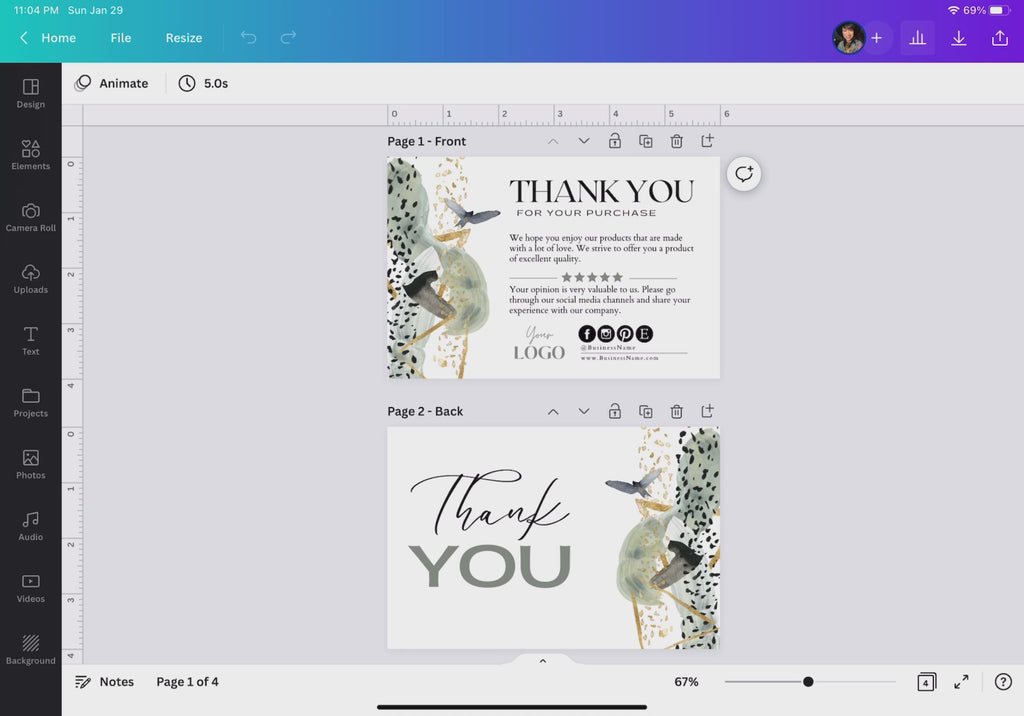Select the Your LOGO placeholder
Screen dimensions: 1024x716
539,344
